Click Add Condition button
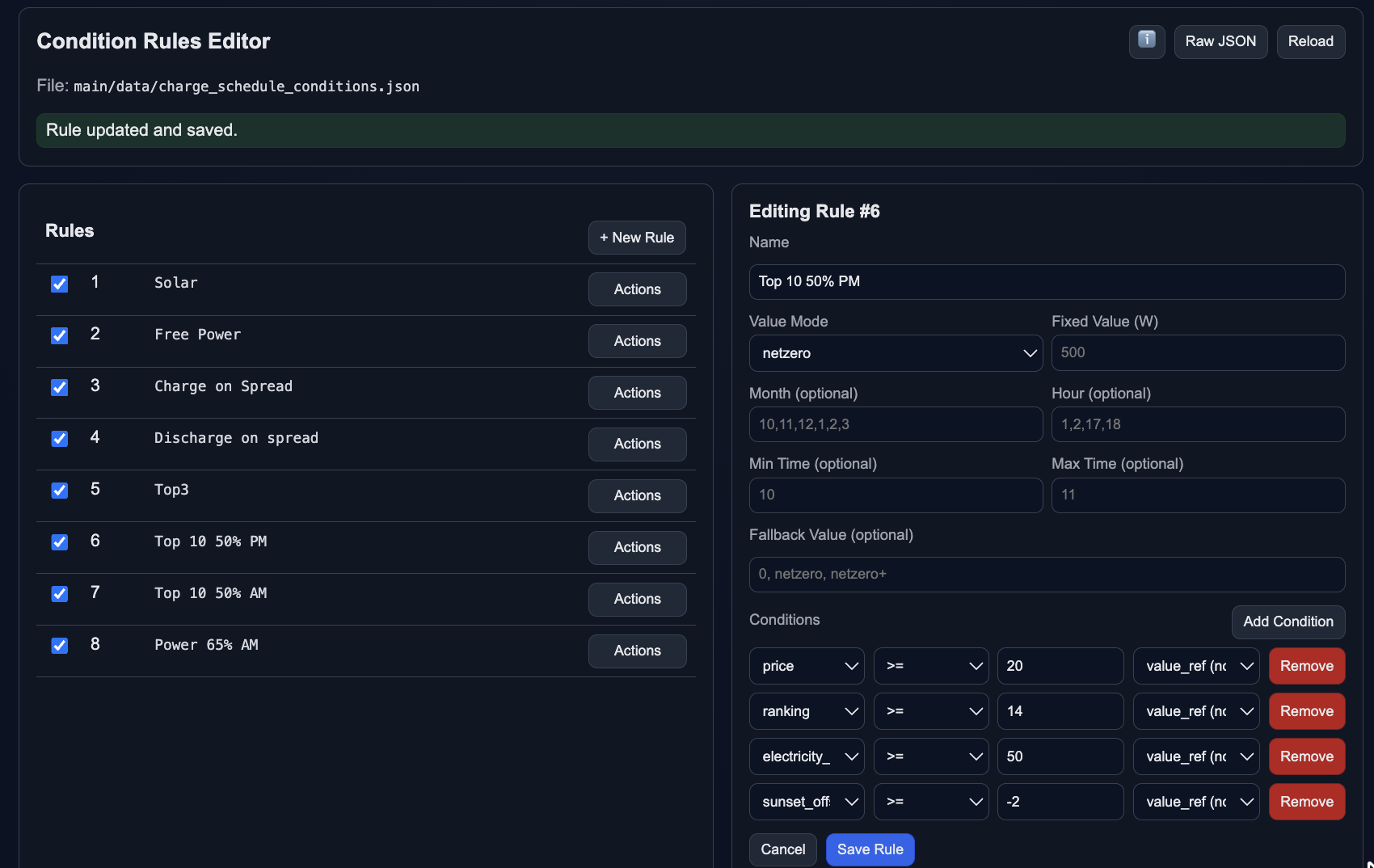This screenshot has height=868, width=1374. [1288, 622]
